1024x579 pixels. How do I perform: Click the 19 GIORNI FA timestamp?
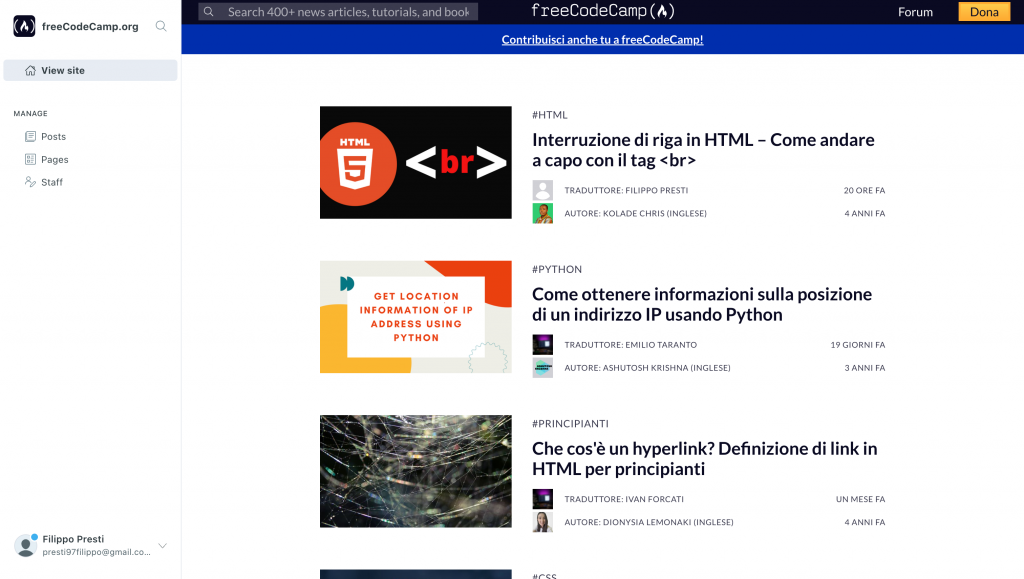pos(857,345)
